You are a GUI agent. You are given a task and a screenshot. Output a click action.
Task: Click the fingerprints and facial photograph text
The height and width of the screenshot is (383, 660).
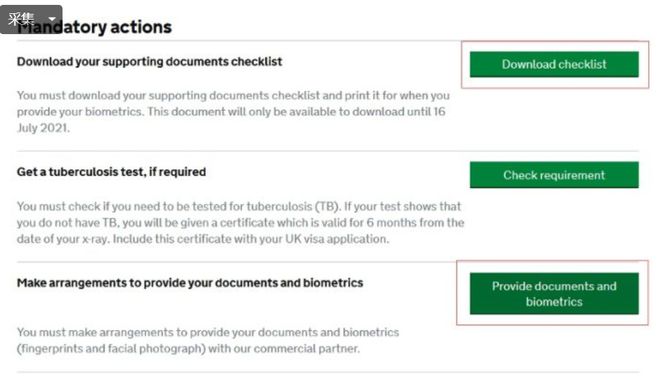point(111,349)
